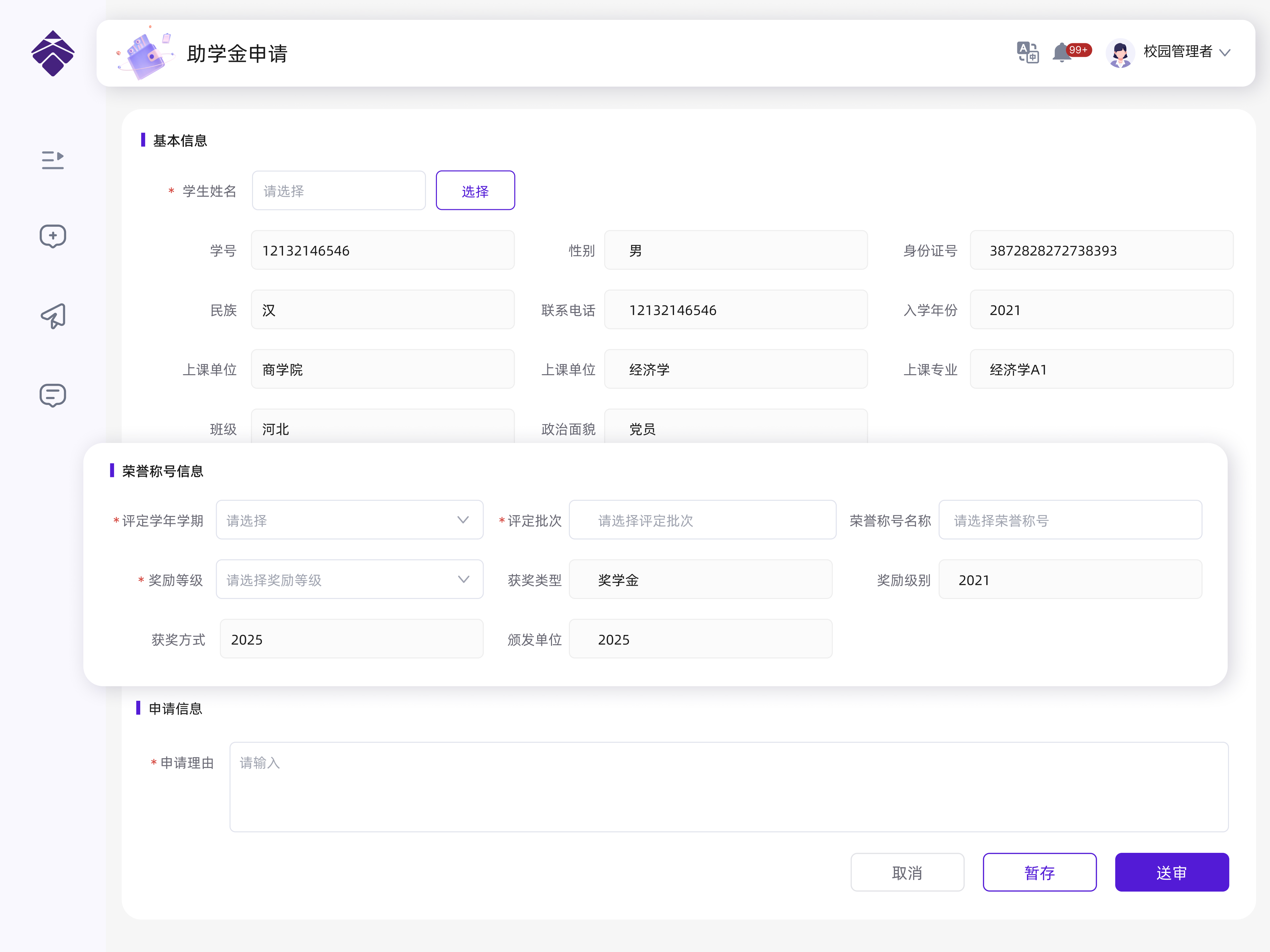Screen dimensions: 1270x952
Task: Click the user avatar picture
Action: (x=1120, y=53)
